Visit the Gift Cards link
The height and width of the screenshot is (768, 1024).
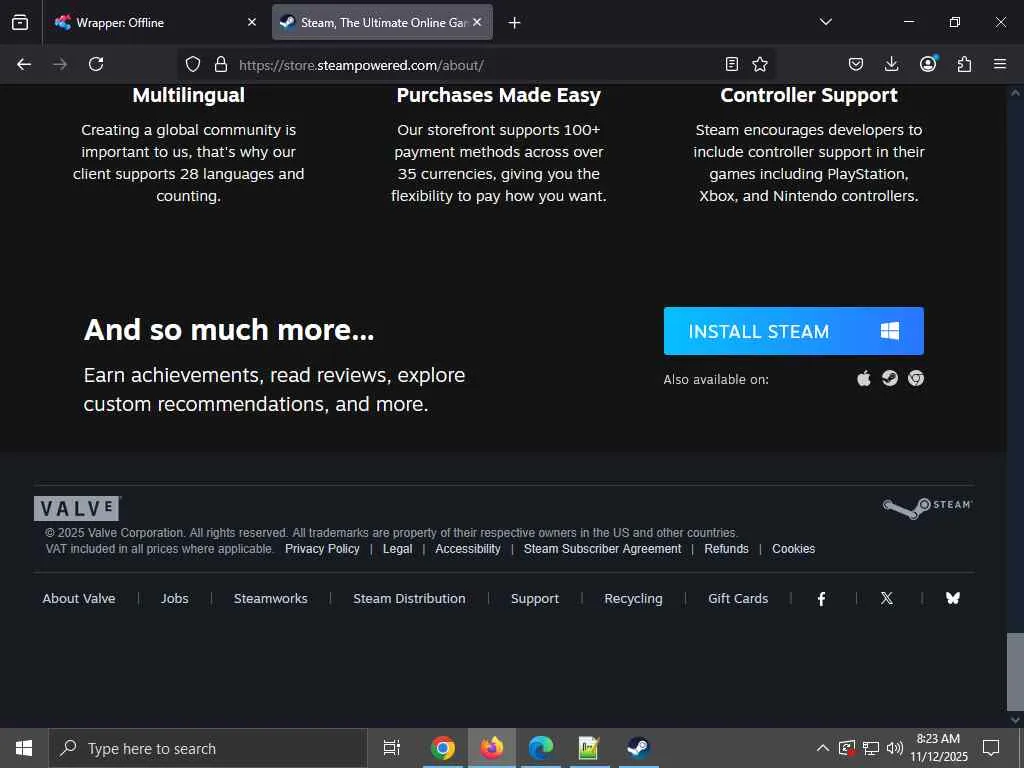pos(738,598)
